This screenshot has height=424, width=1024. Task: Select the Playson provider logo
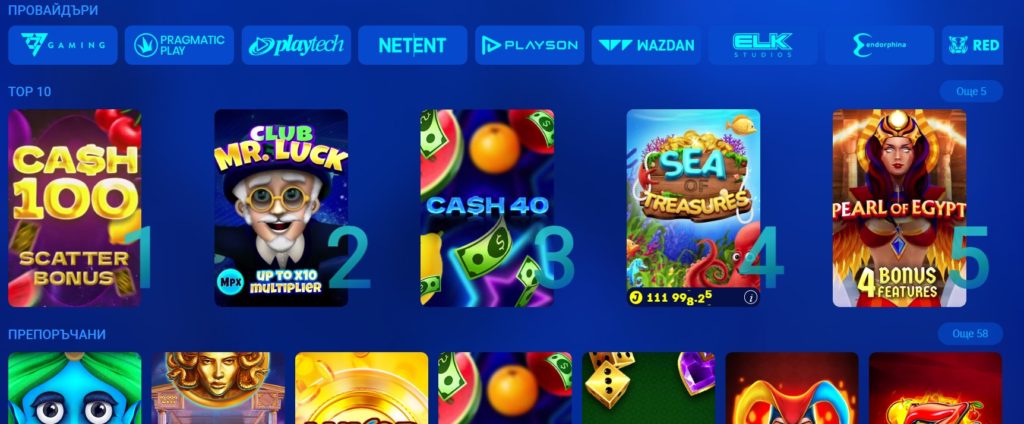click(530, 45)
